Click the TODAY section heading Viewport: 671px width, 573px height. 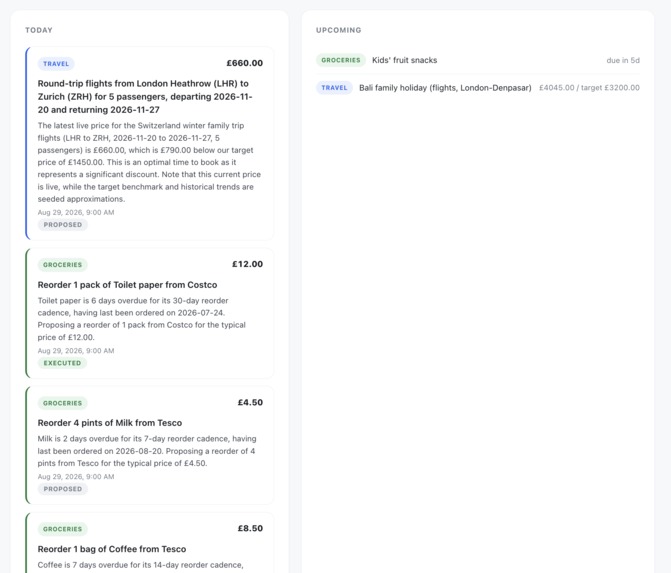tap(39, 30)
